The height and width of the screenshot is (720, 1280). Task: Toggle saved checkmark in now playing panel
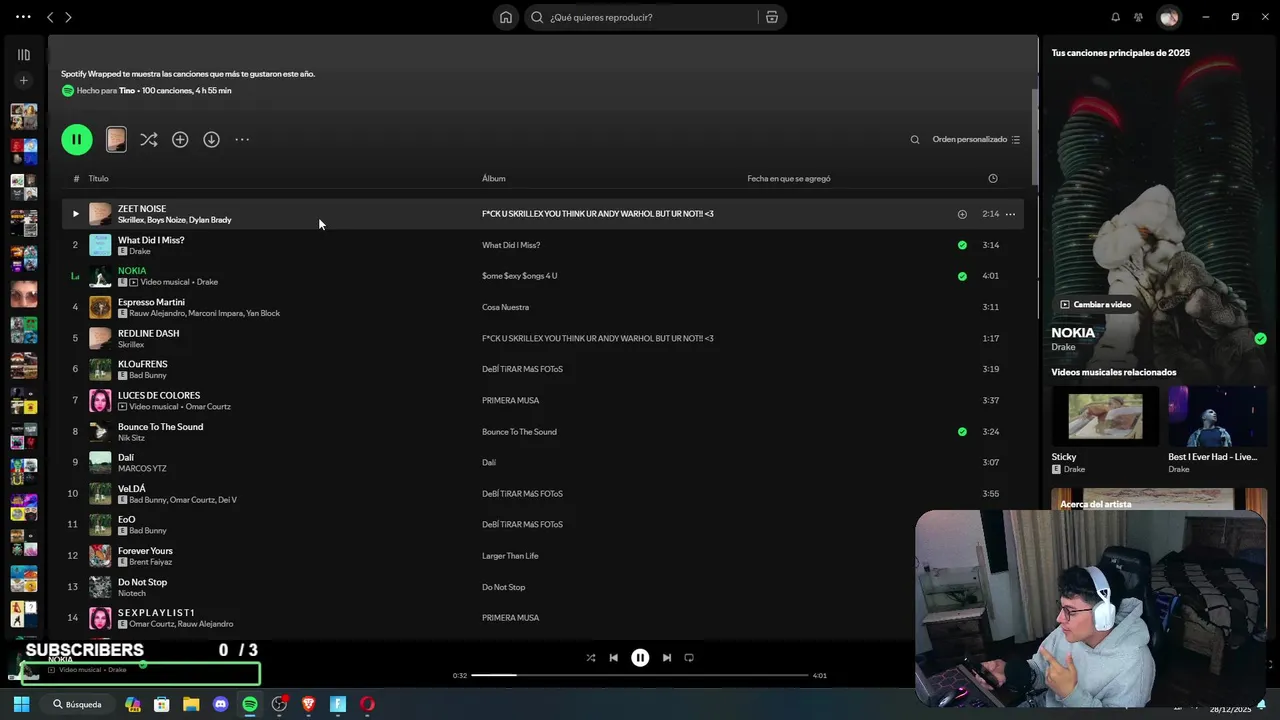tap(1260, 339)
